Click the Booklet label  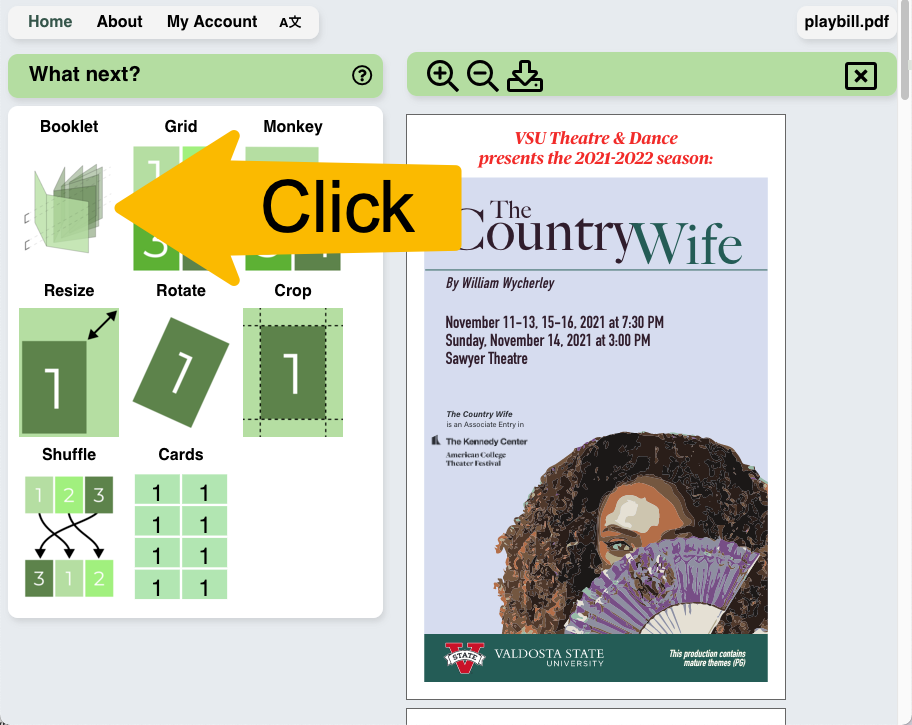pyautogui.click(x=69, y=126)
